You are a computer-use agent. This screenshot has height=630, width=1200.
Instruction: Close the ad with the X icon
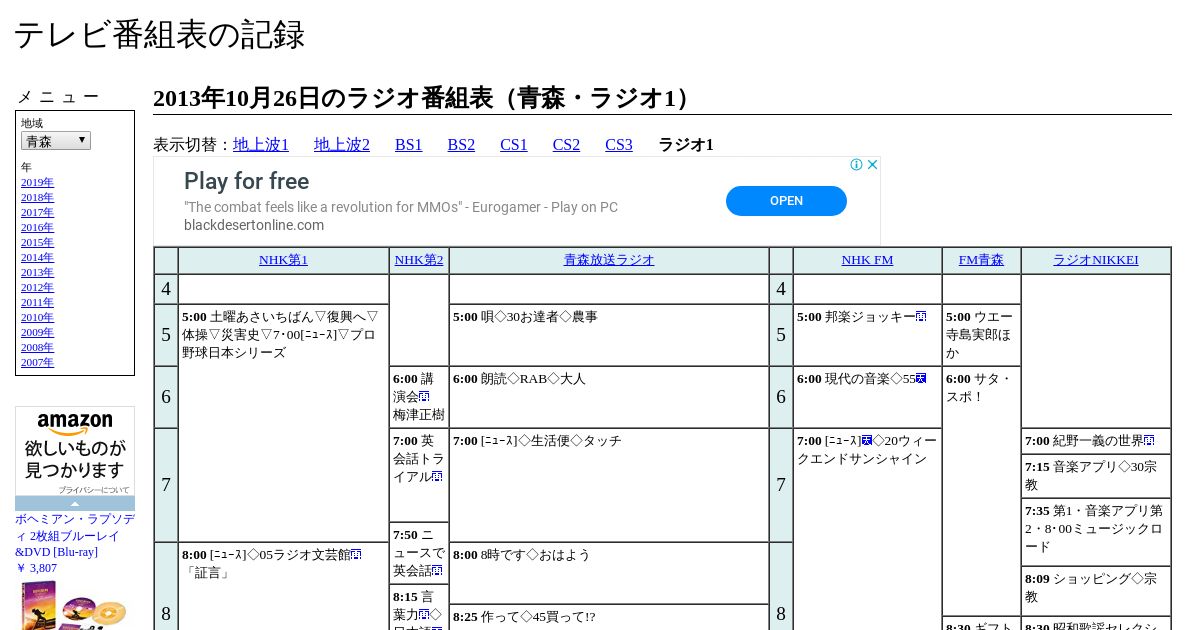(872, 165)
